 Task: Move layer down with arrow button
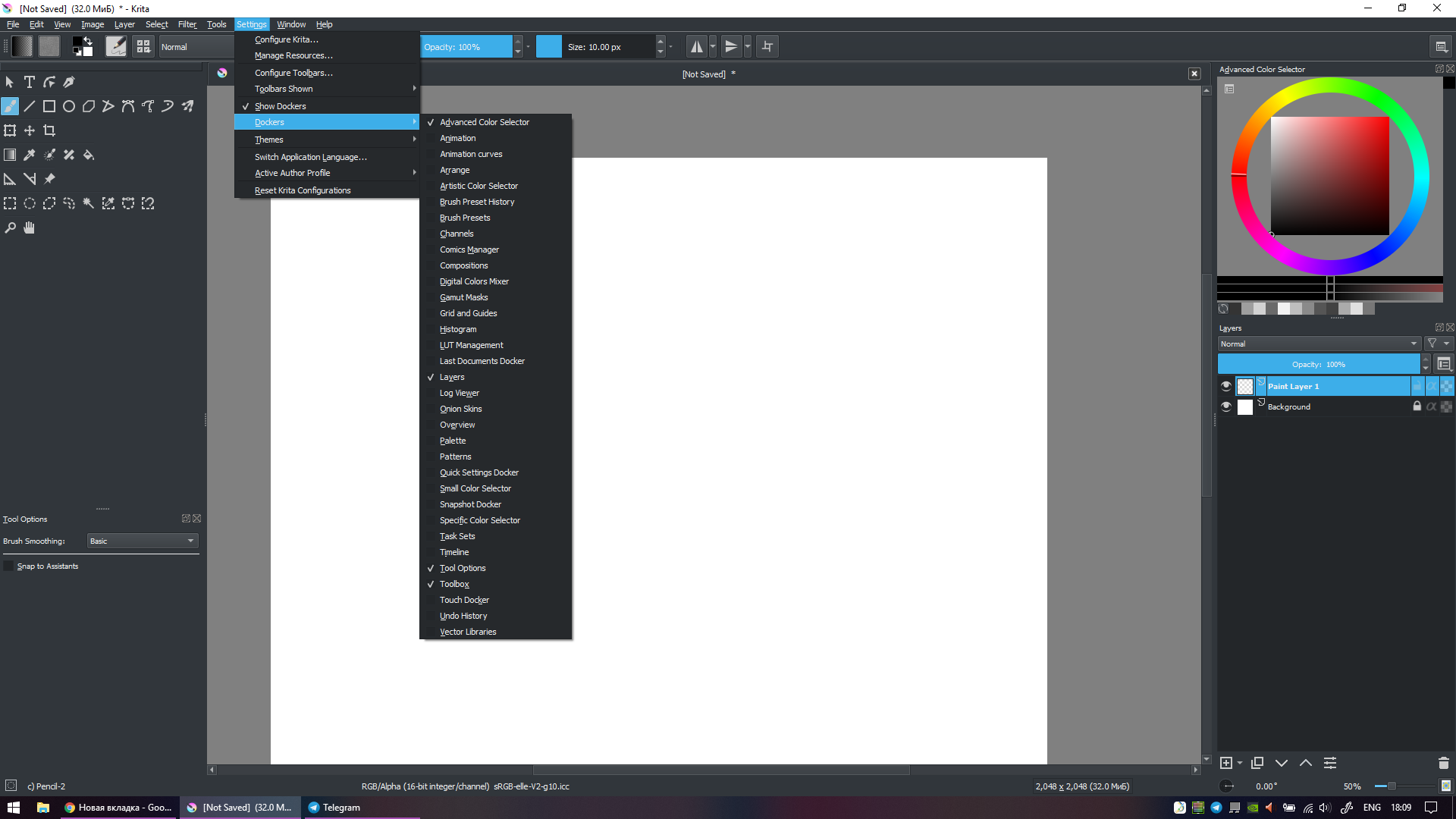pos(1282,763)
